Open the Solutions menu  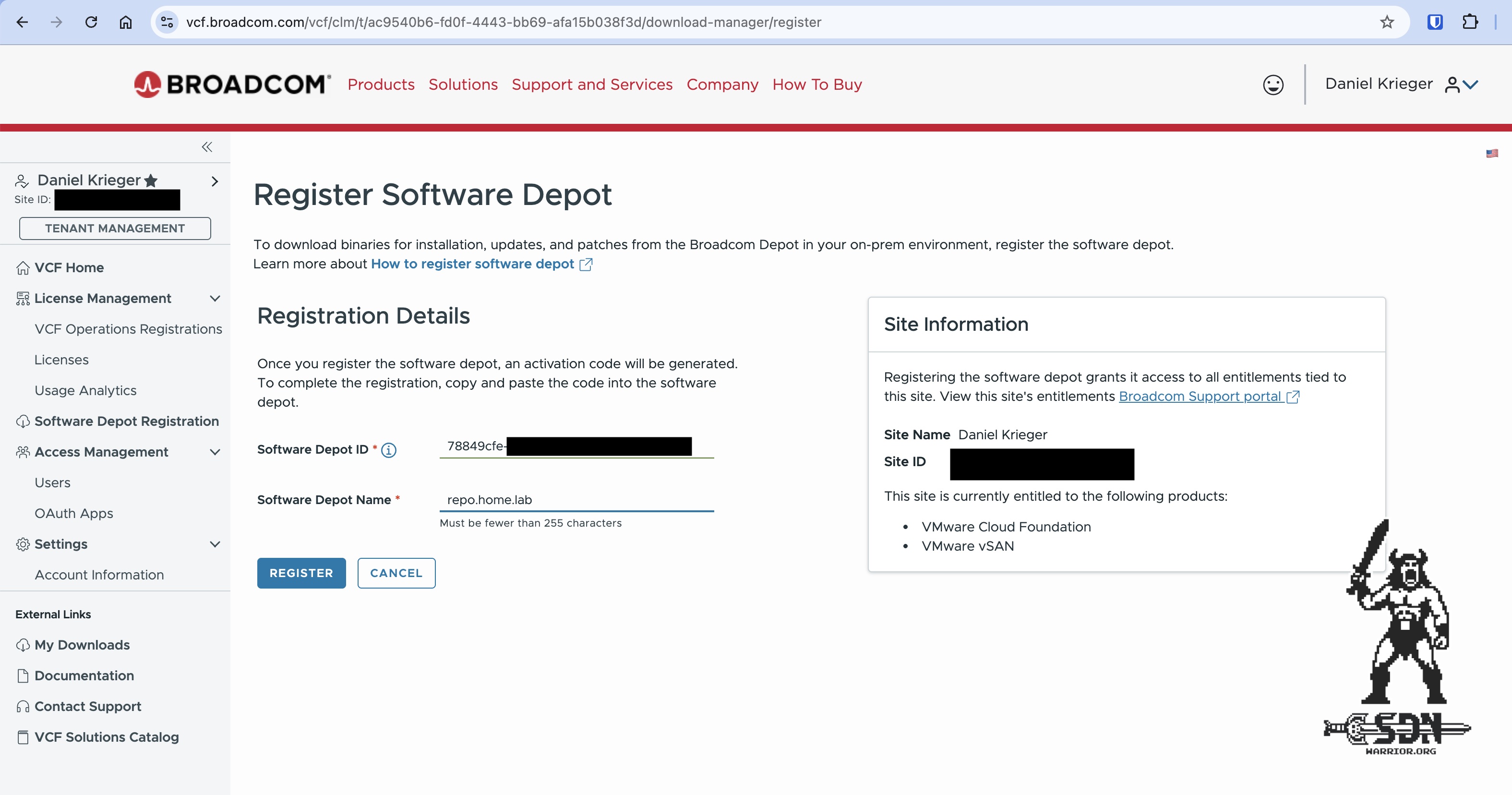[x=463, y=84]
